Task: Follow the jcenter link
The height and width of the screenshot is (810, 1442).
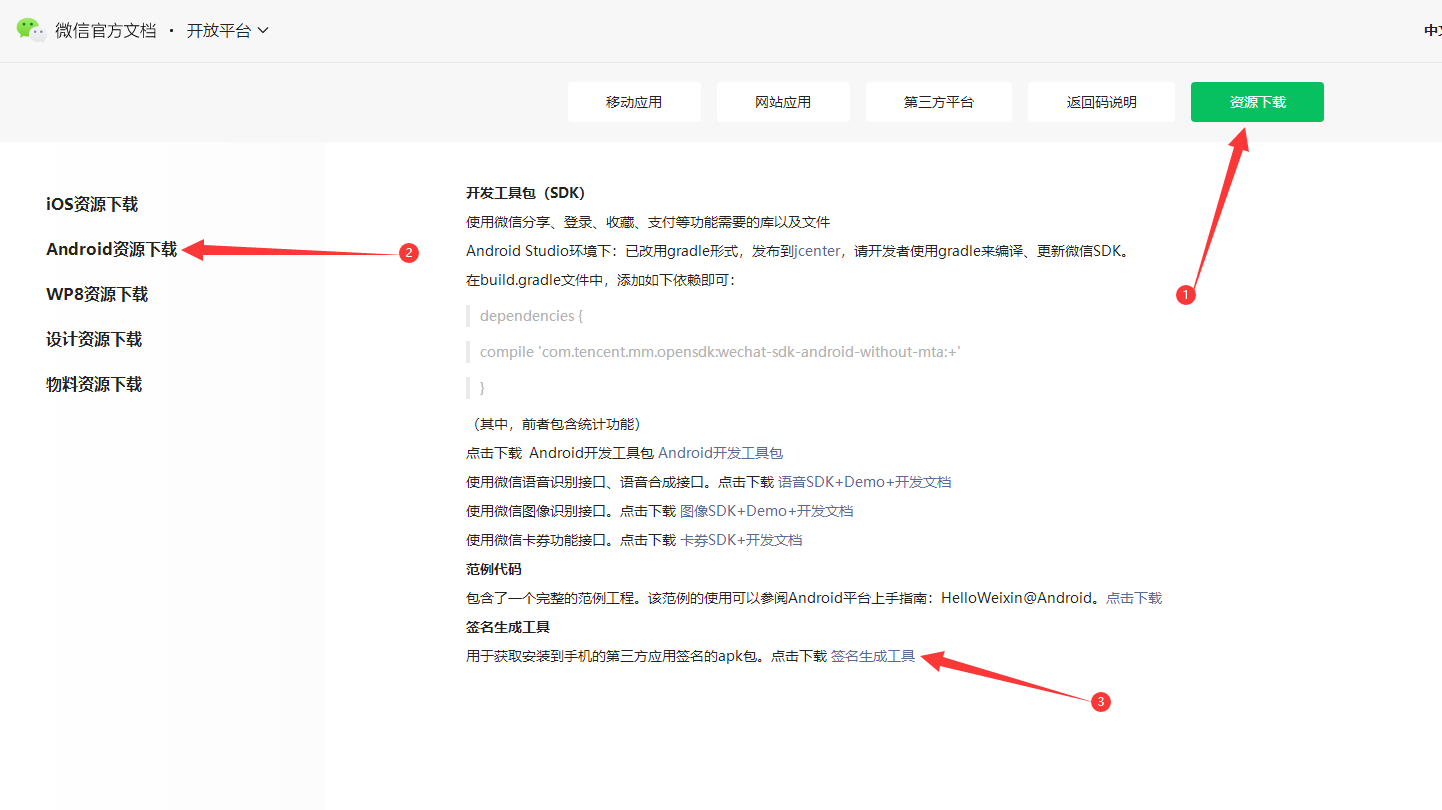Action: pos(817,251)
